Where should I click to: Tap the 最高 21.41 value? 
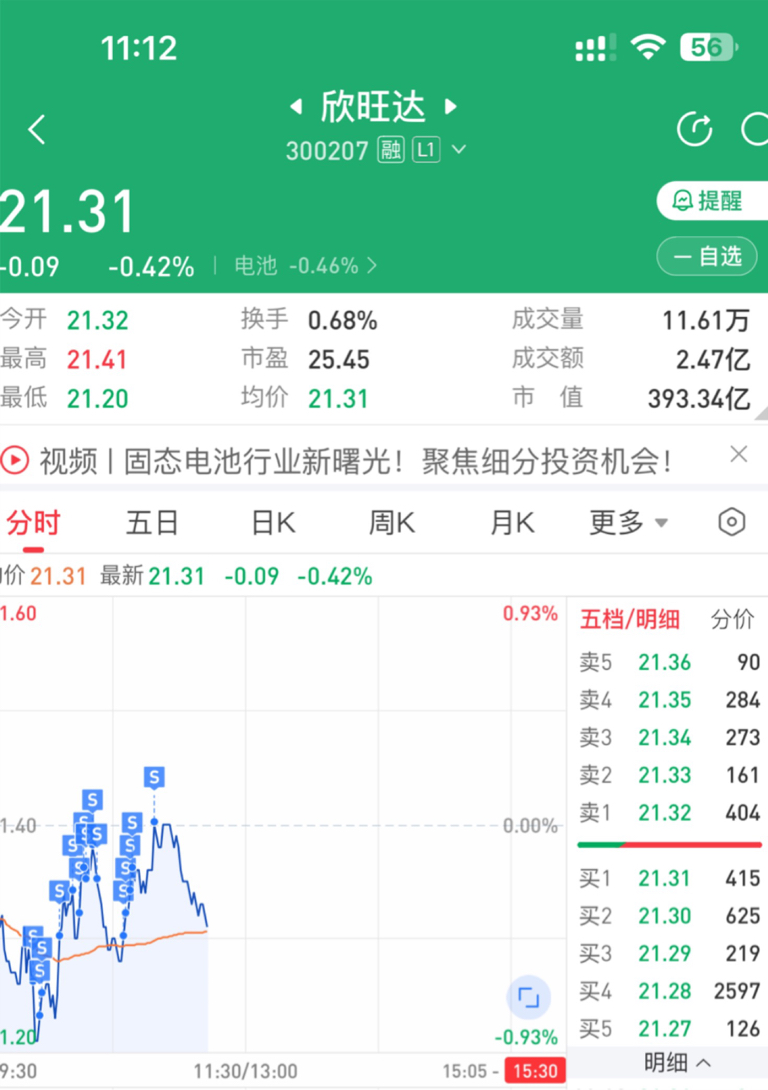(x=97, y=359)
